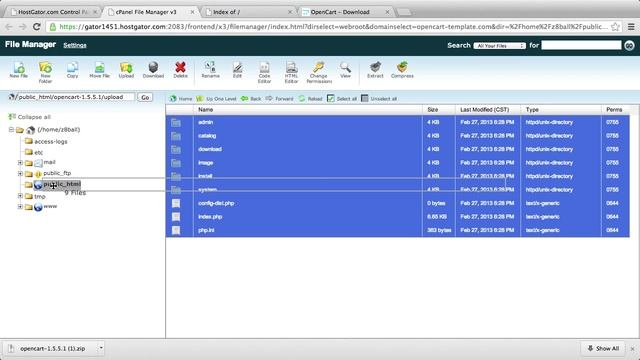Click the Download toolbar icon

pyautogui.click(x=153, y=70)
